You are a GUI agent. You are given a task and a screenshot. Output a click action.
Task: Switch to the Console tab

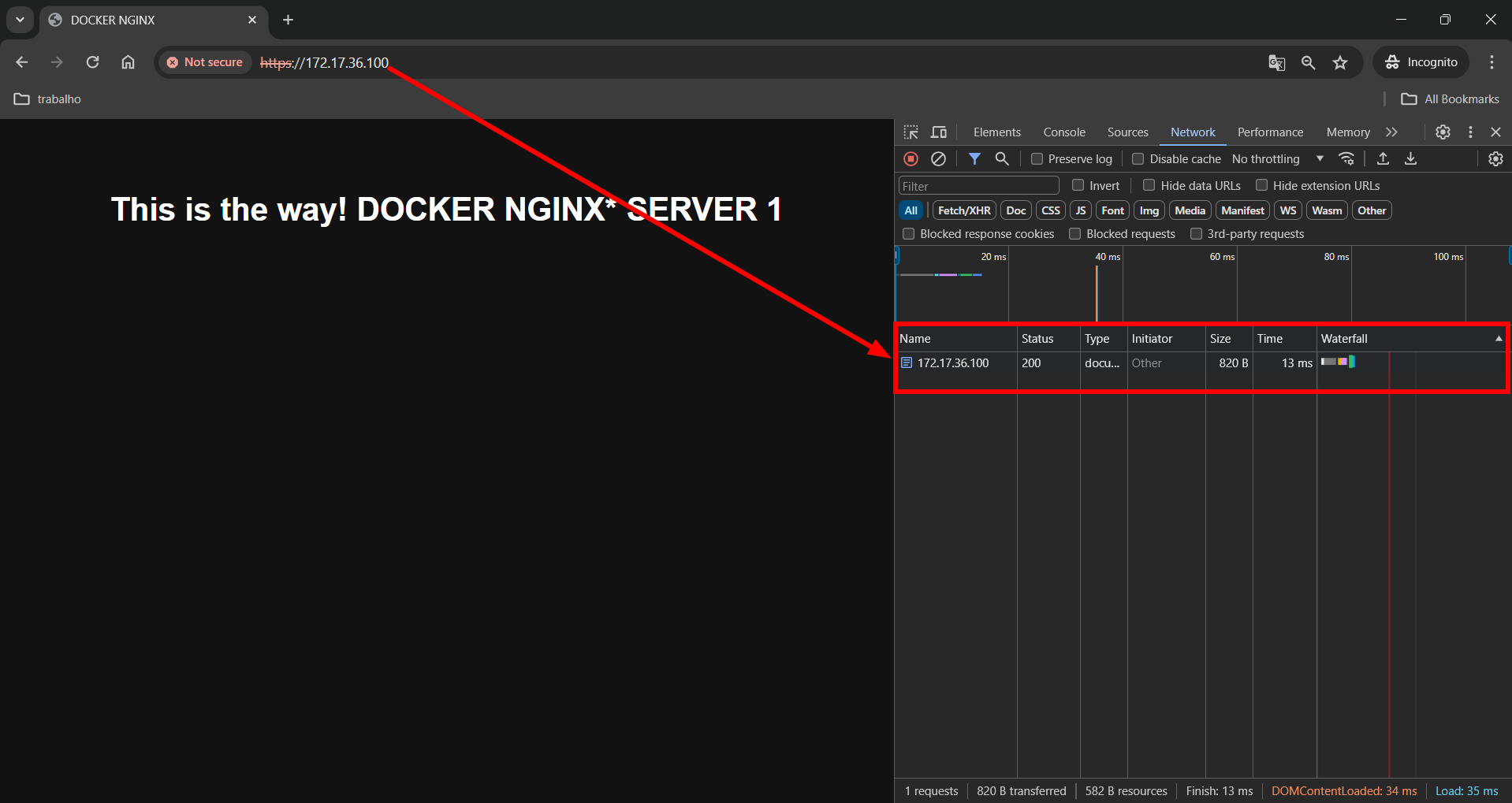coord(1064,132)
